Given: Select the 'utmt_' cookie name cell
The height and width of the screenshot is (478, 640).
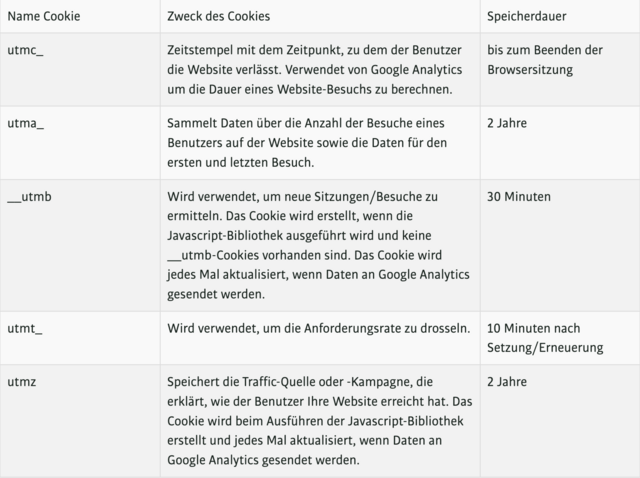Looking at the screenshot, I should 24,328.
